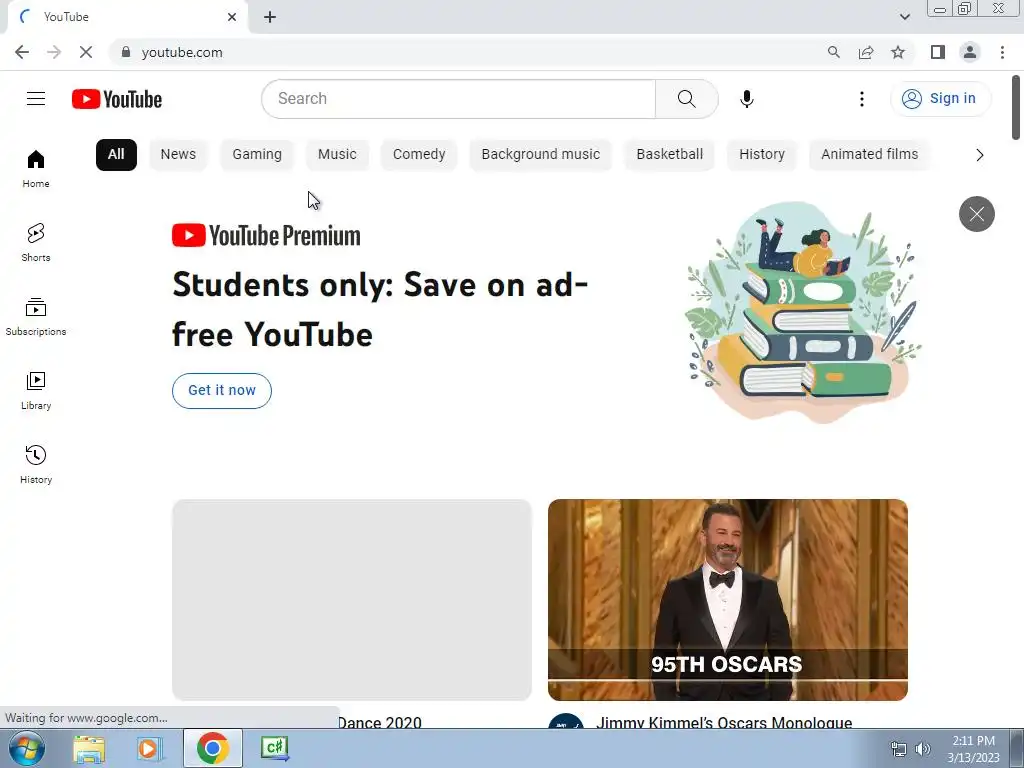Select the Music category chip
Image resolution: width=1024 pixels, height=768 pixels.
point(337,155)
